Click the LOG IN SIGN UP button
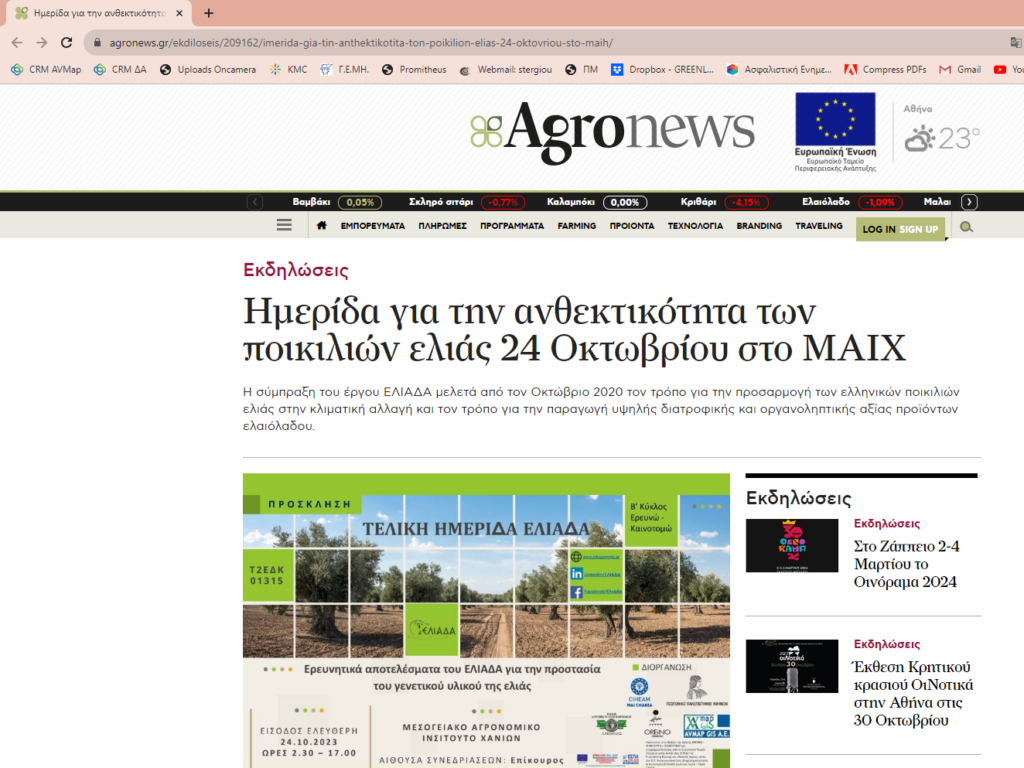 [900, 229]
